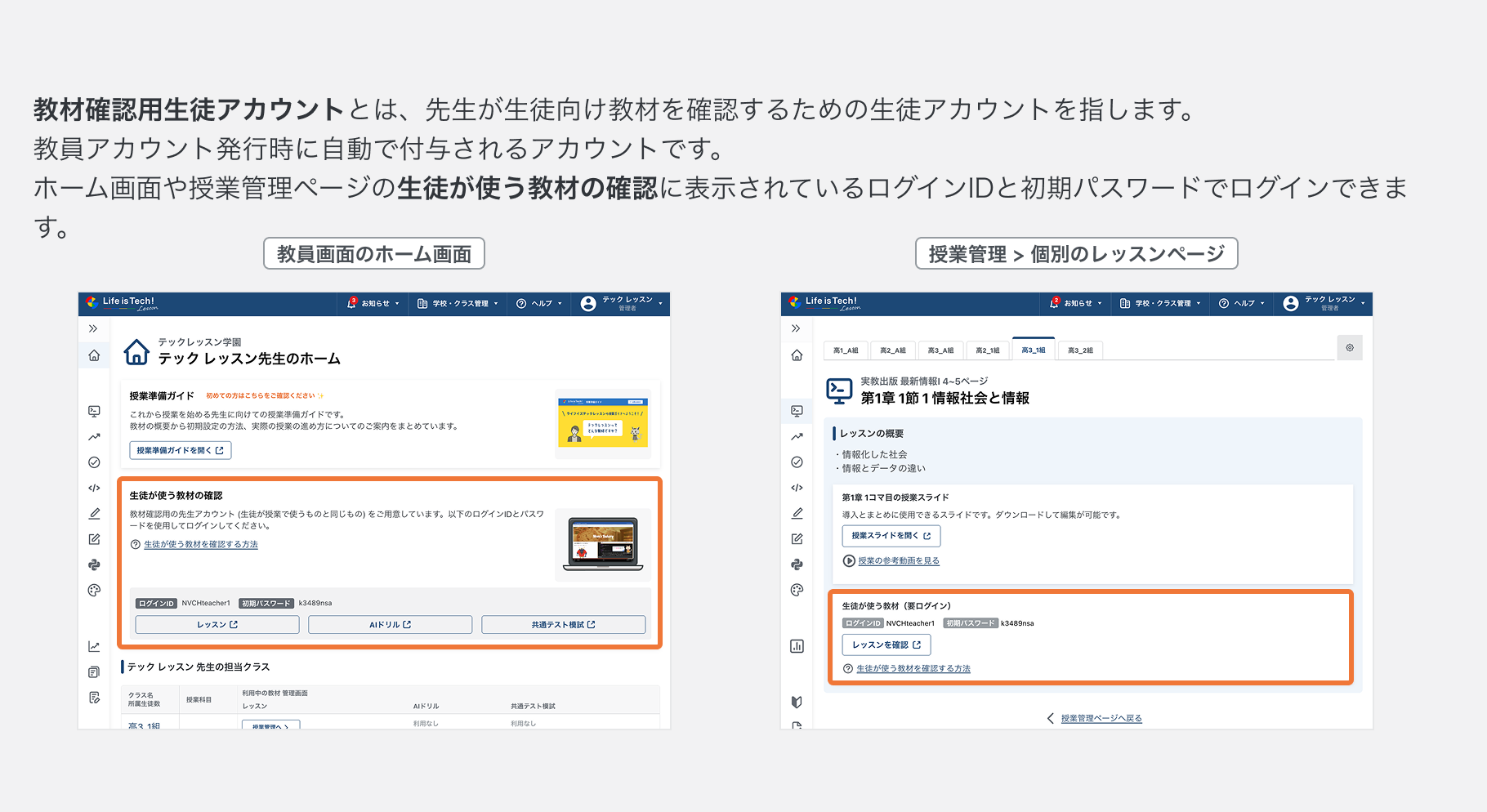1487x812 pixels.
Task: Open the pencil sidebar icon in the teacher home screenshot
Action: (94, 514)
